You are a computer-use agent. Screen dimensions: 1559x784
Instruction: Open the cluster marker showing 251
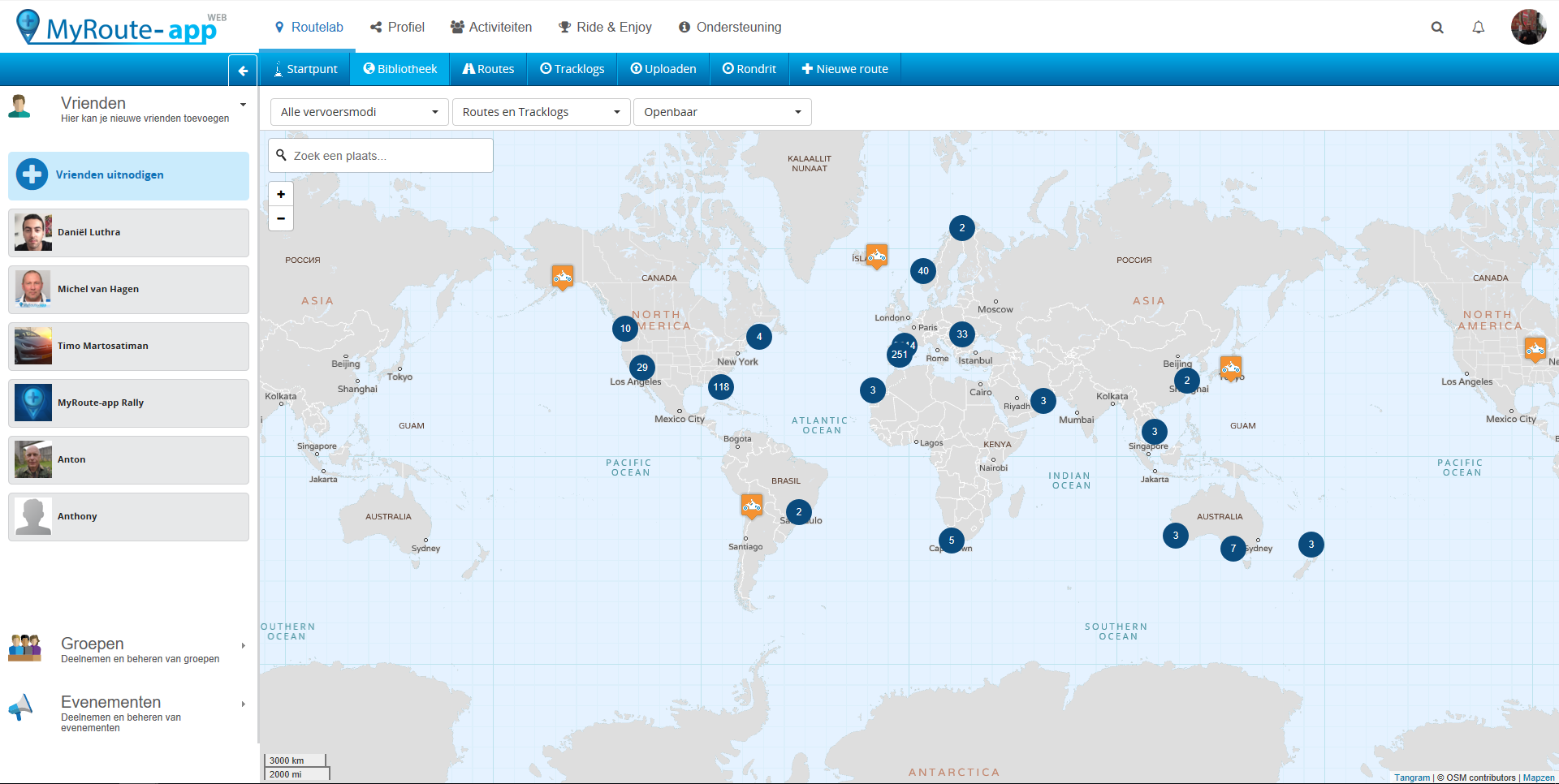pyautogui.click(x=899, y=355)
